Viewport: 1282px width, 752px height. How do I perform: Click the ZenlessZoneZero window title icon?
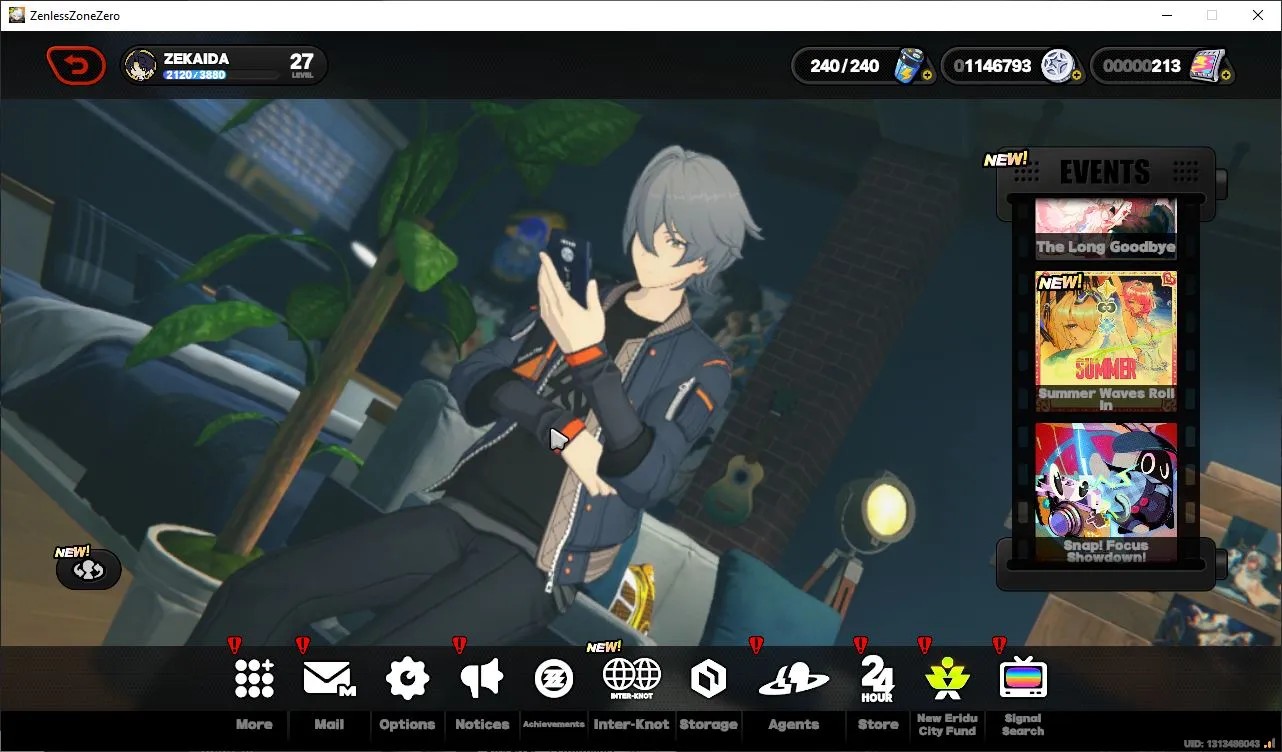pyautogui.click(x=17, y=15)
